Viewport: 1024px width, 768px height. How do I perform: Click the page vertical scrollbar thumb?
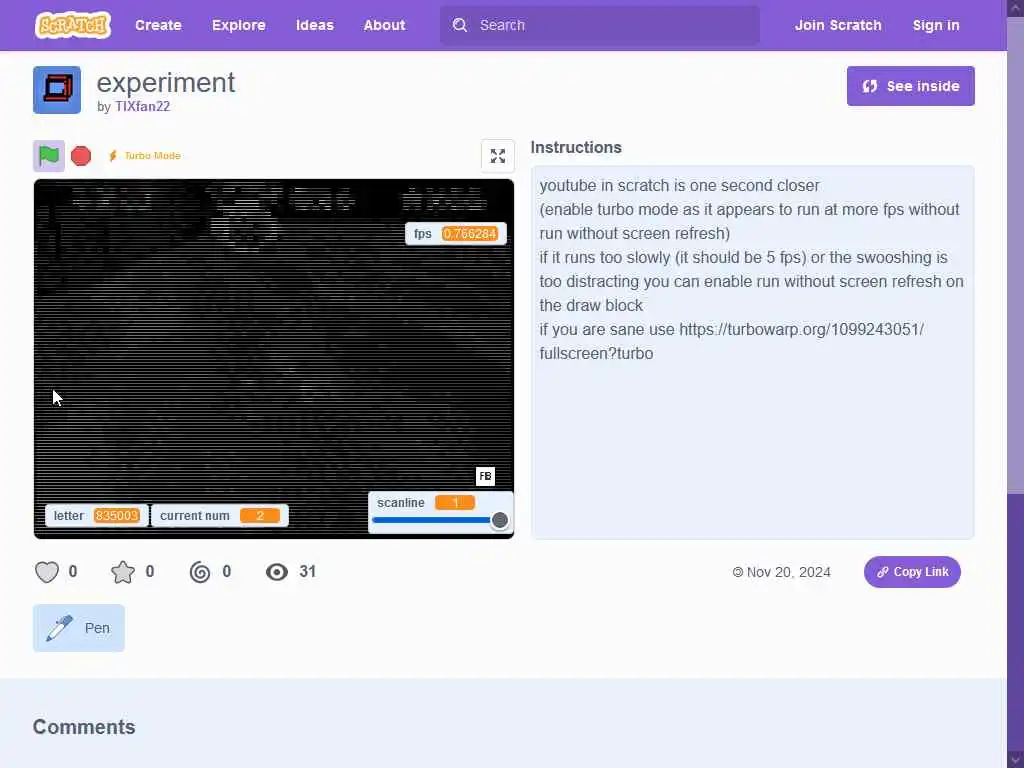tap(1015, 255)
